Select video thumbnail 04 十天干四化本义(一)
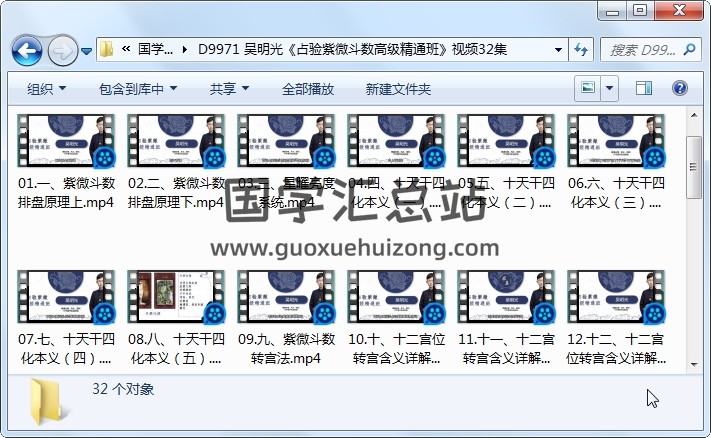The width and height of the screenshot is (711, 438). [396, 141]
